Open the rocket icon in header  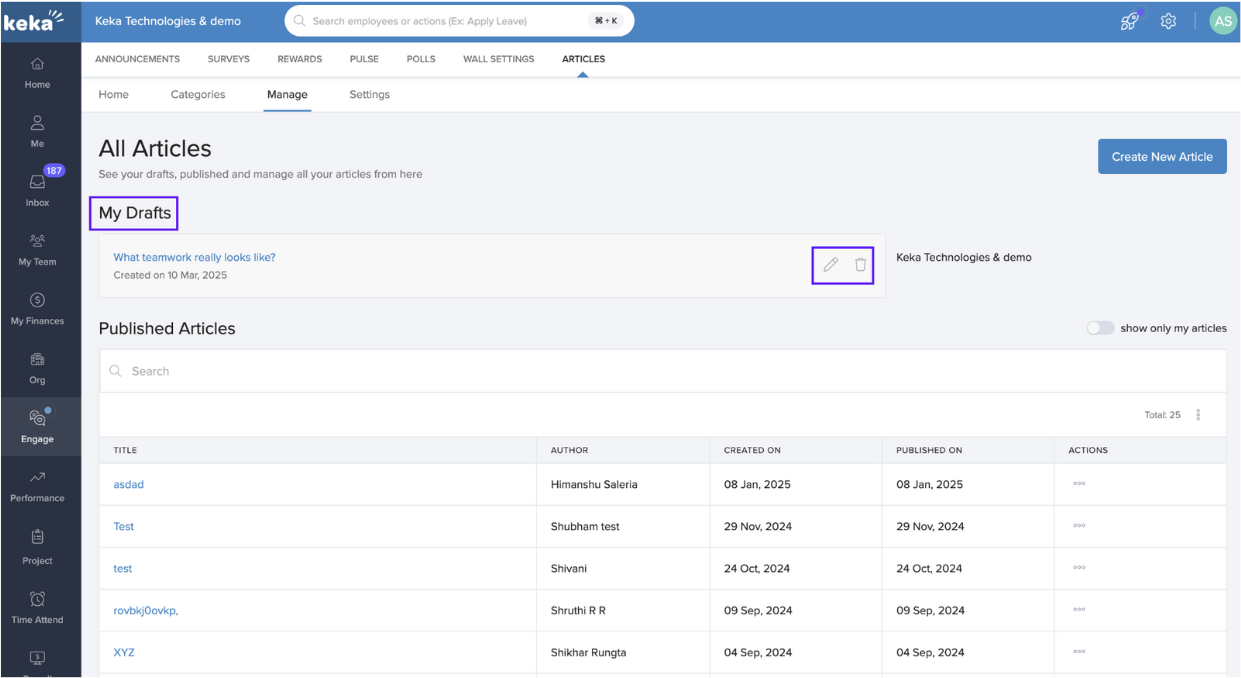(x=1129, y=21)
